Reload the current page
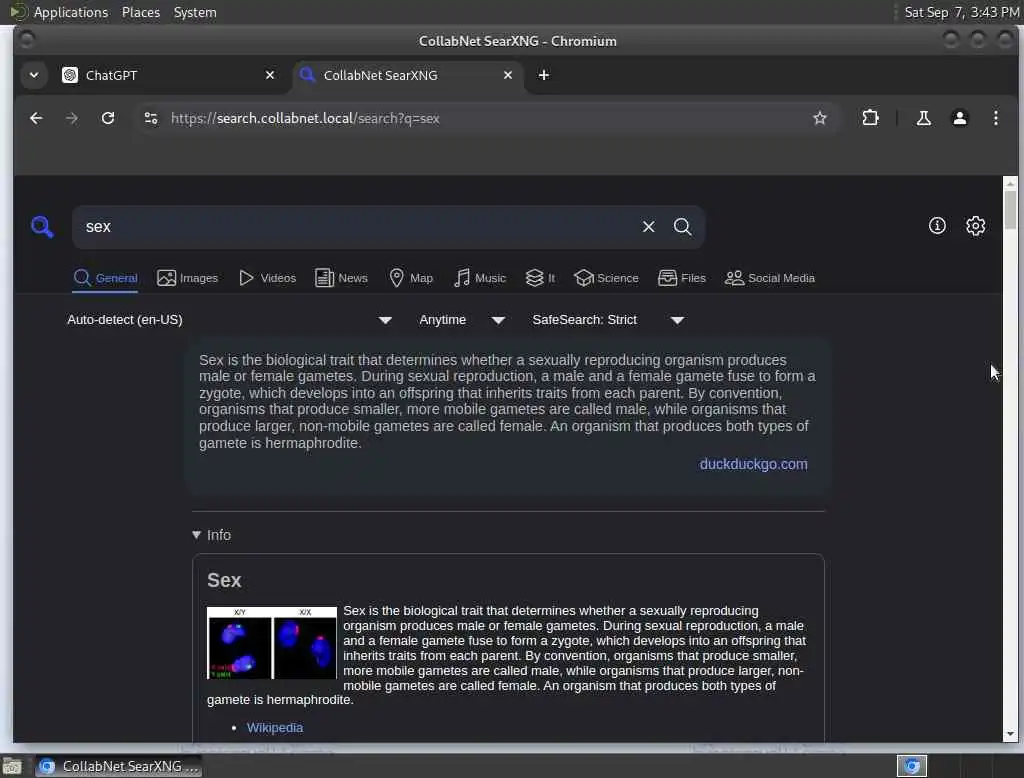This screenshot has height=778, width=1024. click(108, 118)
